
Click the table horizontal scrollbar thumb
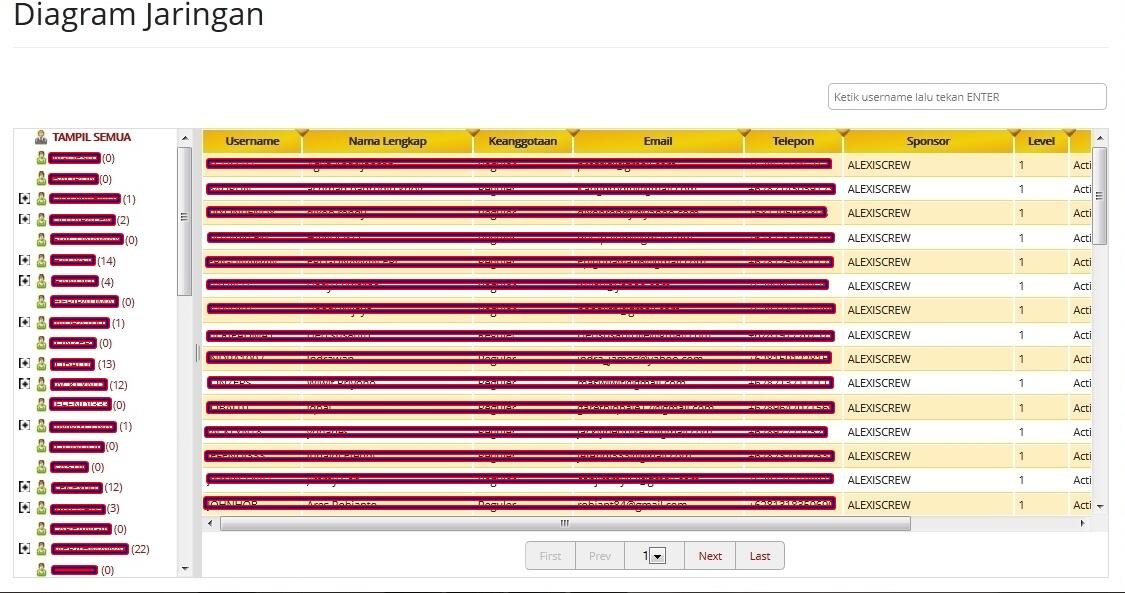565,523
